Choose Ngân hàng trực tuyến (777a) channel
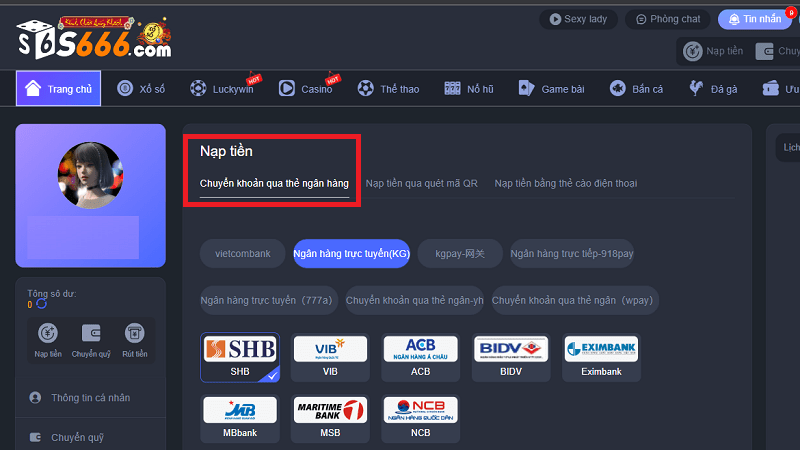This screenshot has height=450, width=800. tap(268, 300)
